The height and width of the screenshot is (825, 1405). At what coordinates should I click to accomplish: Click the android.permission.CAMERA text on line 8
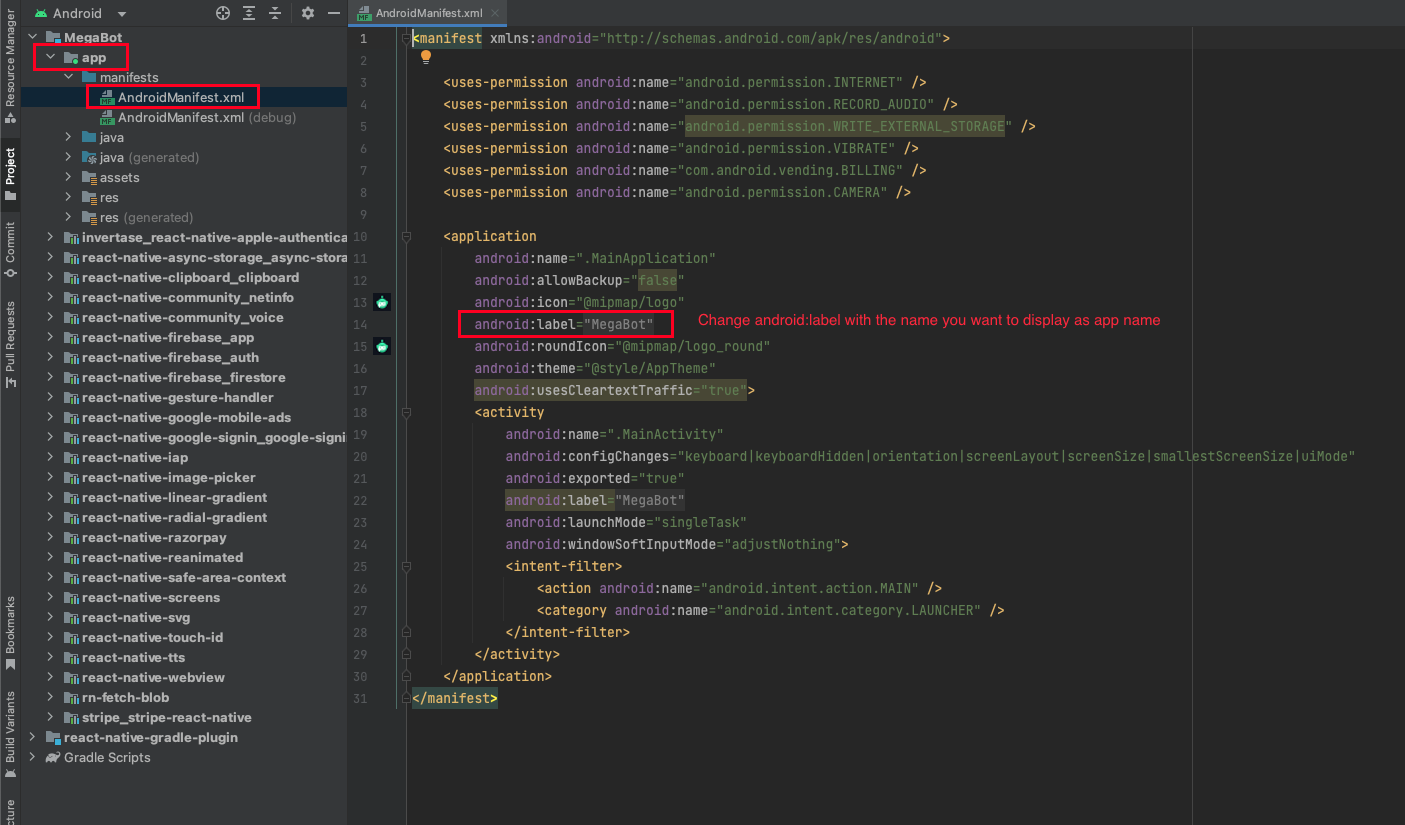point(782,192)
